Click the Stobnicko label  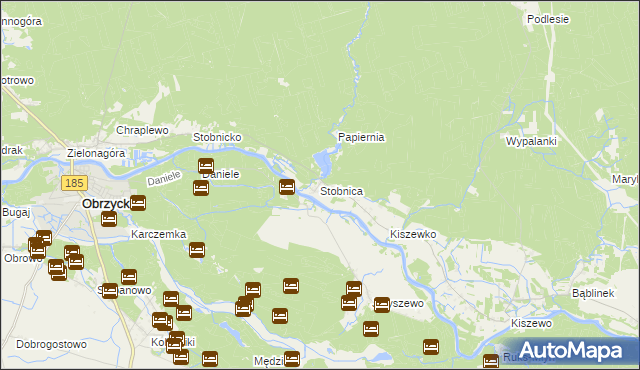pos(217,137)
